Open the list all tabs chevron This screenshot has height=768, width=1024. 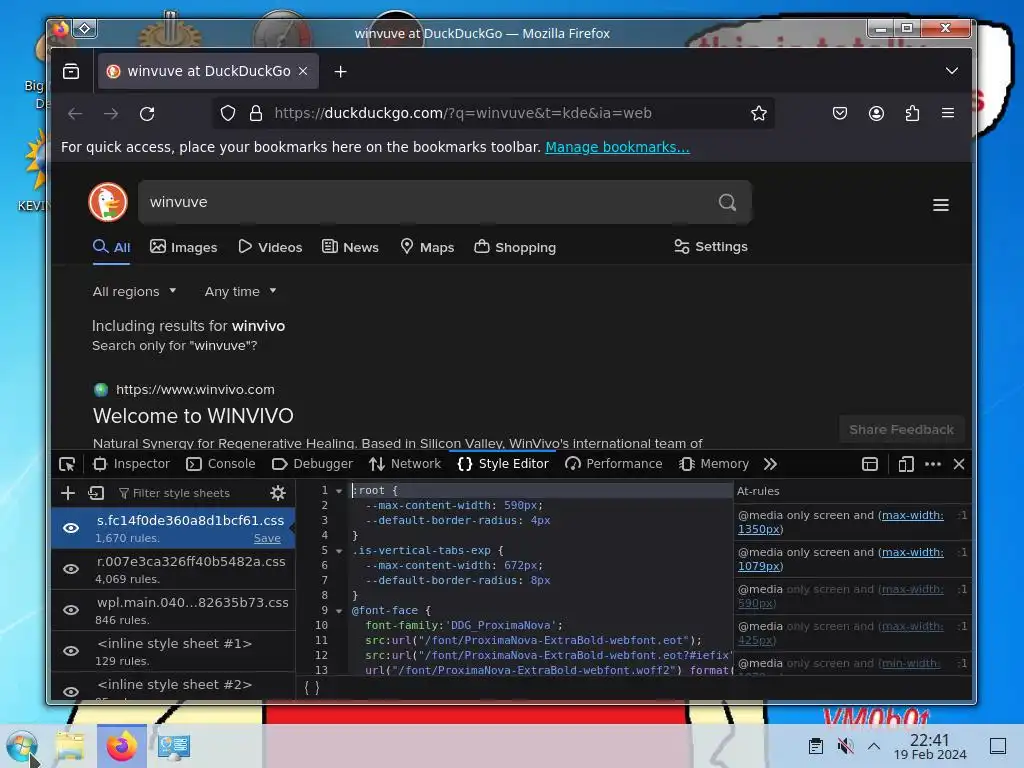coord(952,71)
